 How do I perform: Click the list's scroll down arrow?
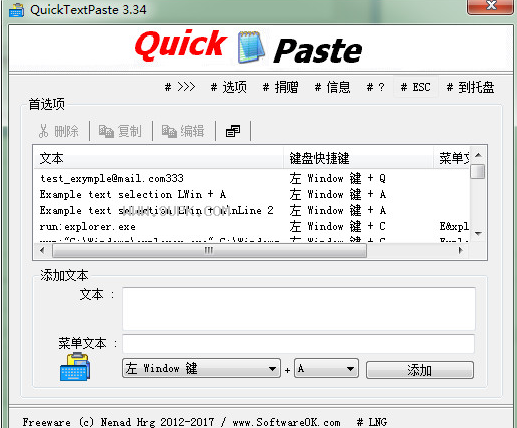point(478,233)
